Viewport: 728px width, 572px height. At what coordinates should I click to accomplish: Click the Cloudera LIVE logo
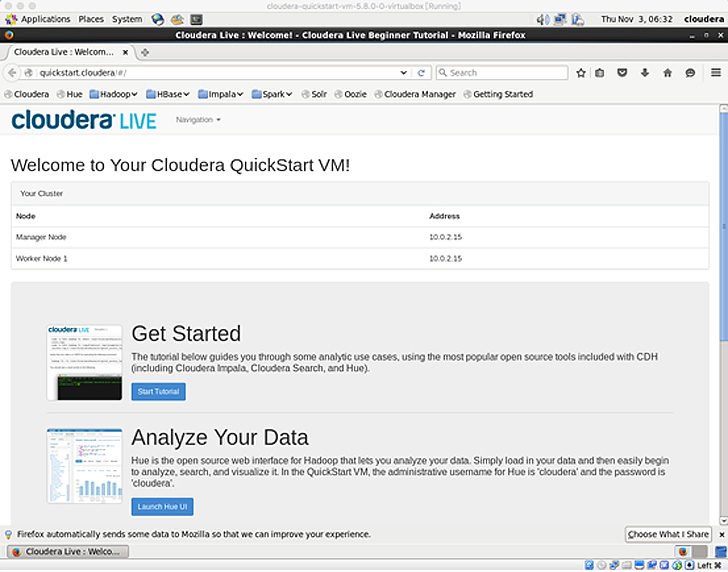point(84,120)
